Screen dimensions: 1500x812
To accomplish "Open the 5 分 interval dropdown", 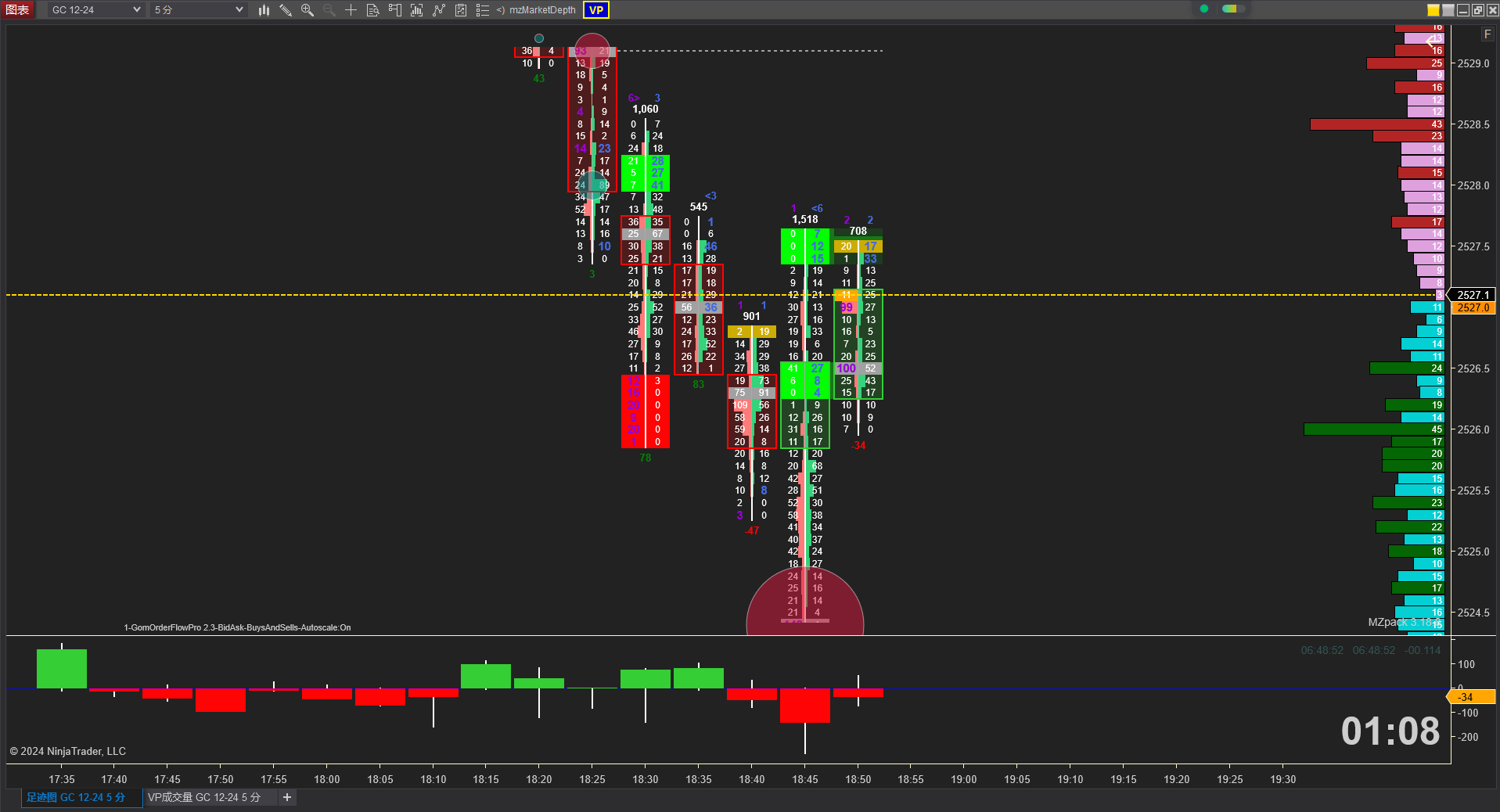I will 199,9.
